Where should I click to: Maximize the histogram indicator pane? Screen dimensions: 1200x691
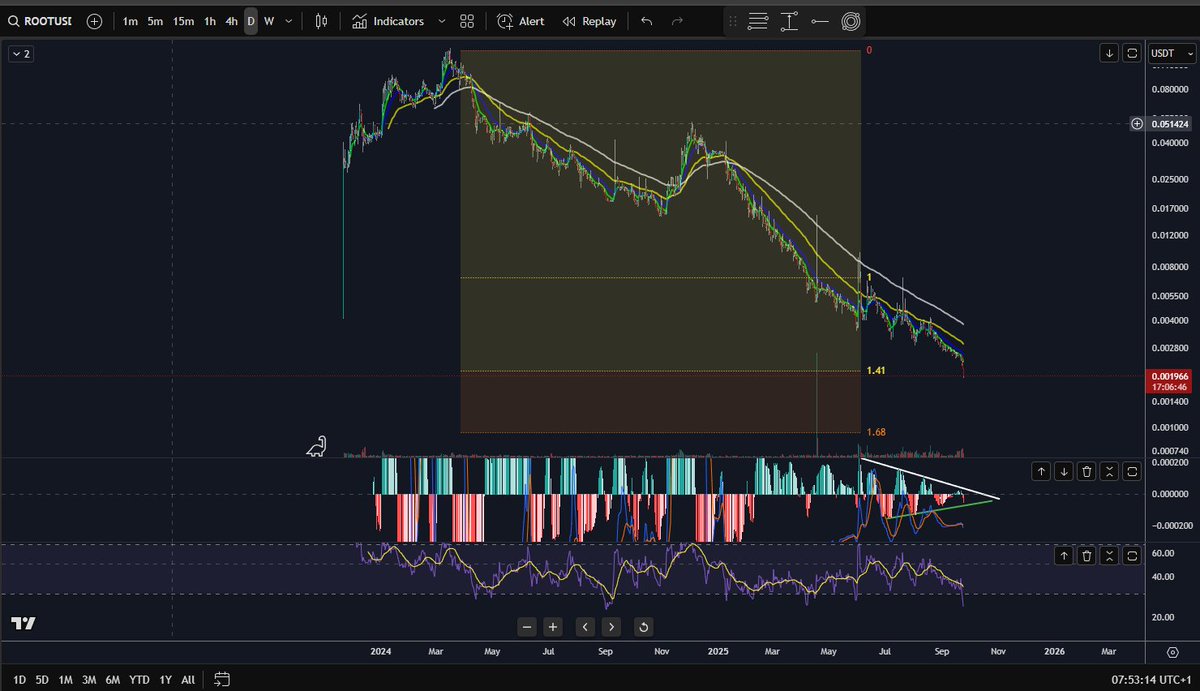(x=1131, y=471)
